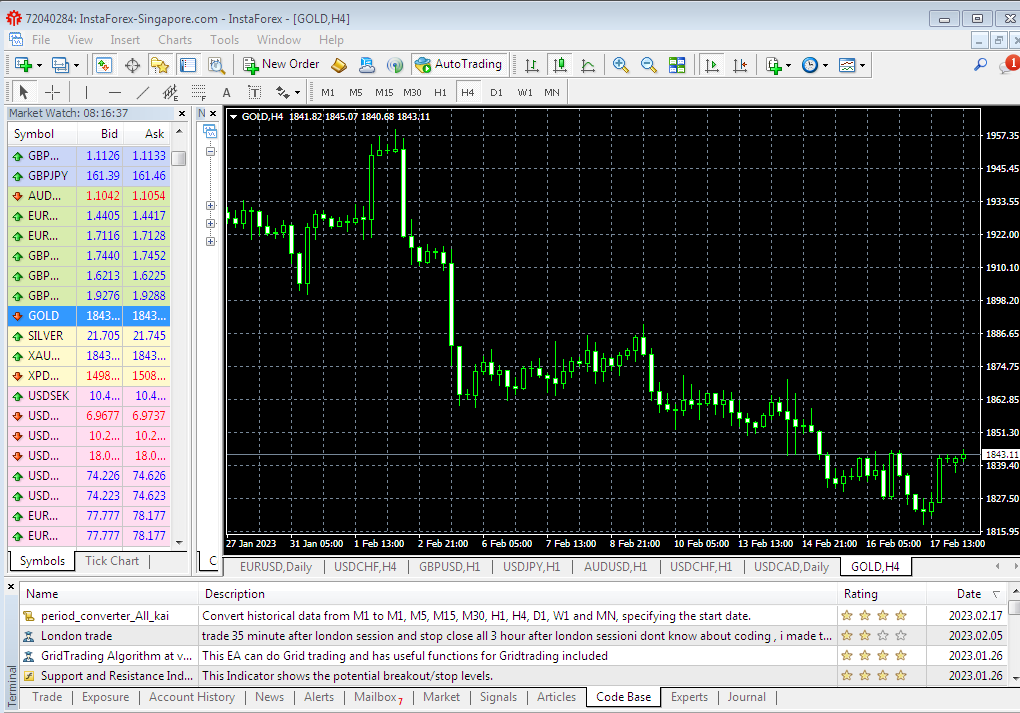Viewport: 1020px width, 713px height.
Task: Select the Vertical Line drawing tool
Action: pos(86,92)
